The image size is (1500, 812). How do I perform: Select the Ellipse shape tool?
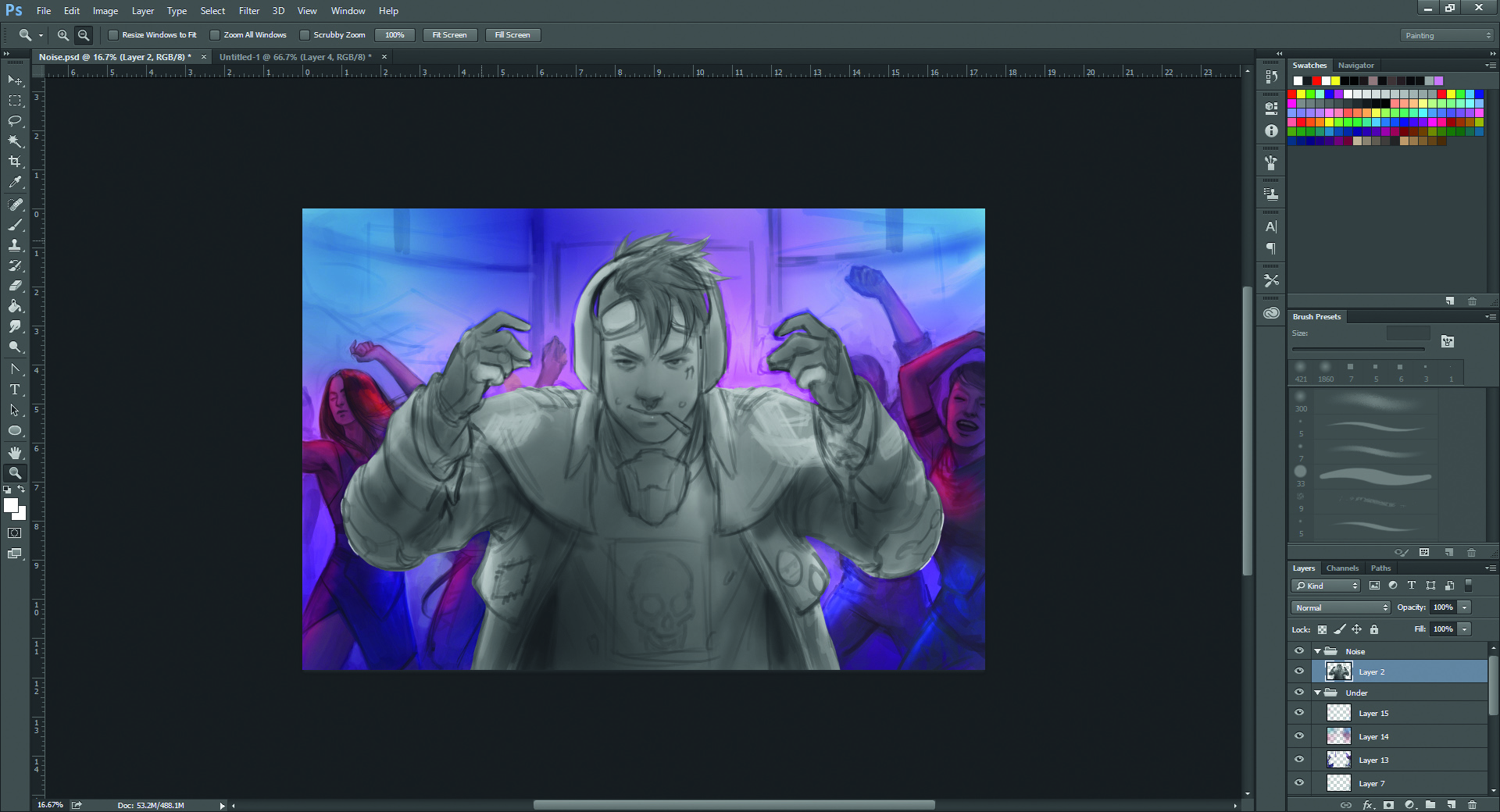click(x=15, y=430)
